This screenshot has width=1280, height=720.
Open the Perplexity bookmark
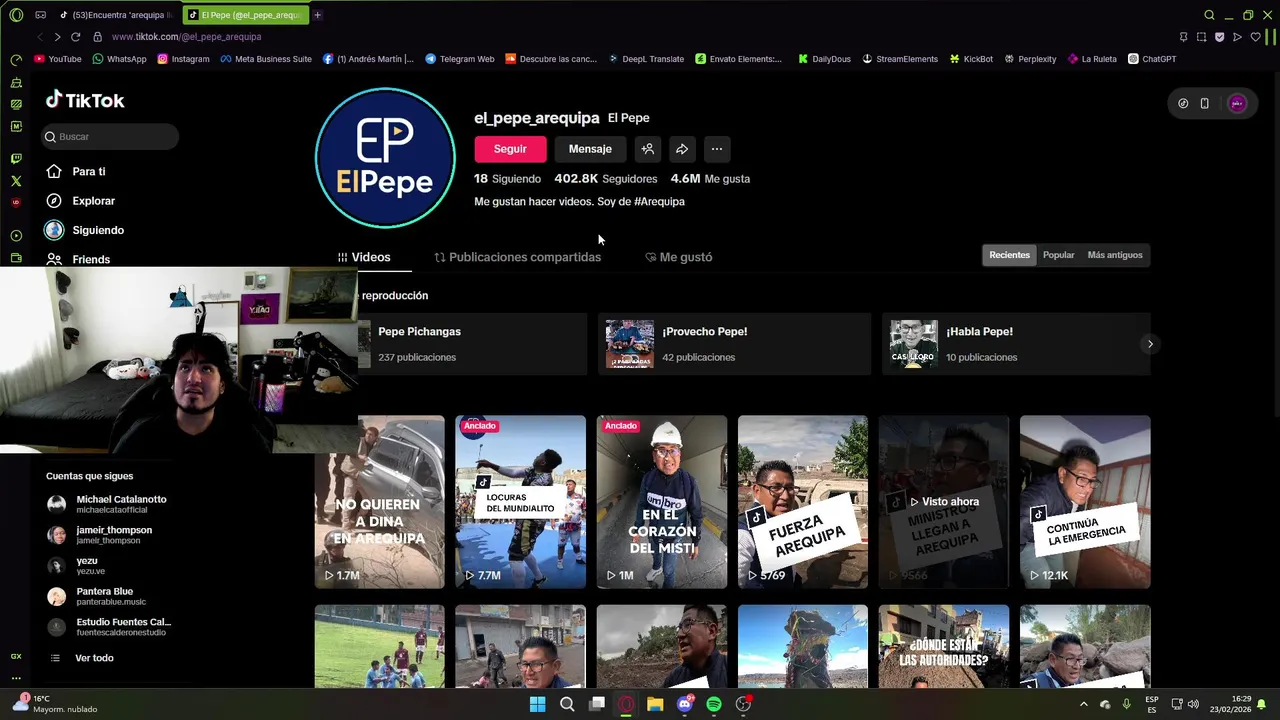tap(1030, 59)
